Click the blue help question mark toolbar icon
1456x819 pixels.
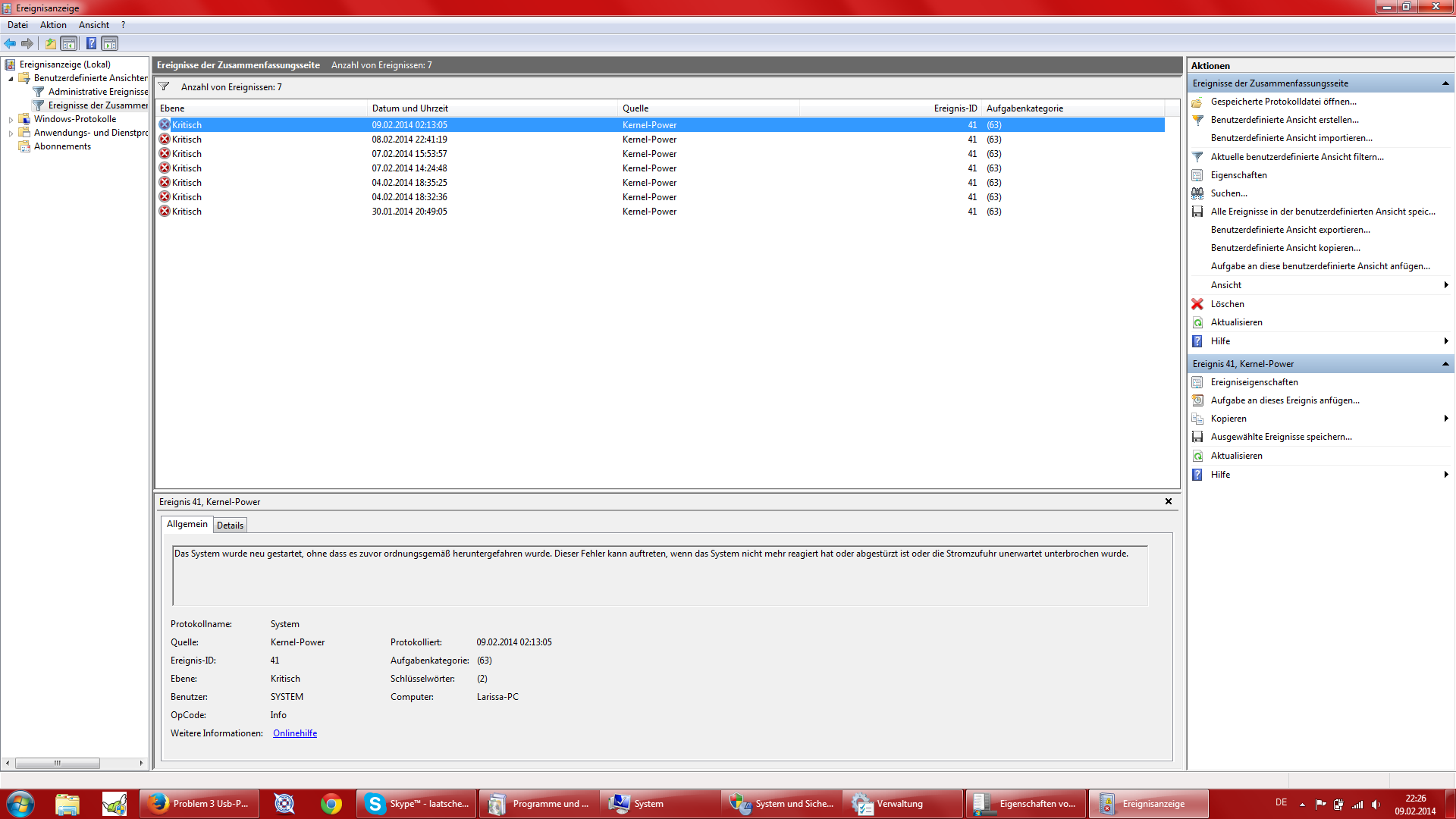click(x=91, y=43)
